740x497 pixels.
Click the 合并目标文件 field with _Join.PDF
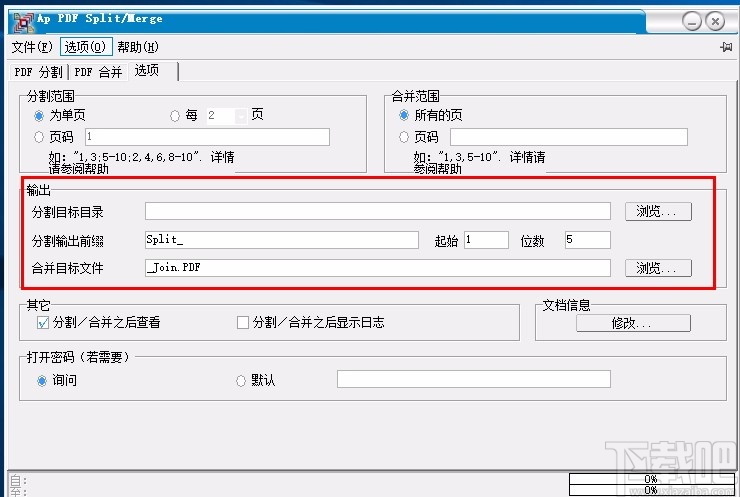click(x=378, y=268)
